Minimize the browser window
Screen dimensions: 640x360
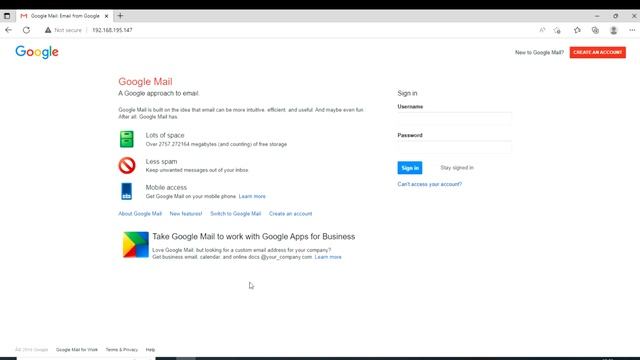597,16
